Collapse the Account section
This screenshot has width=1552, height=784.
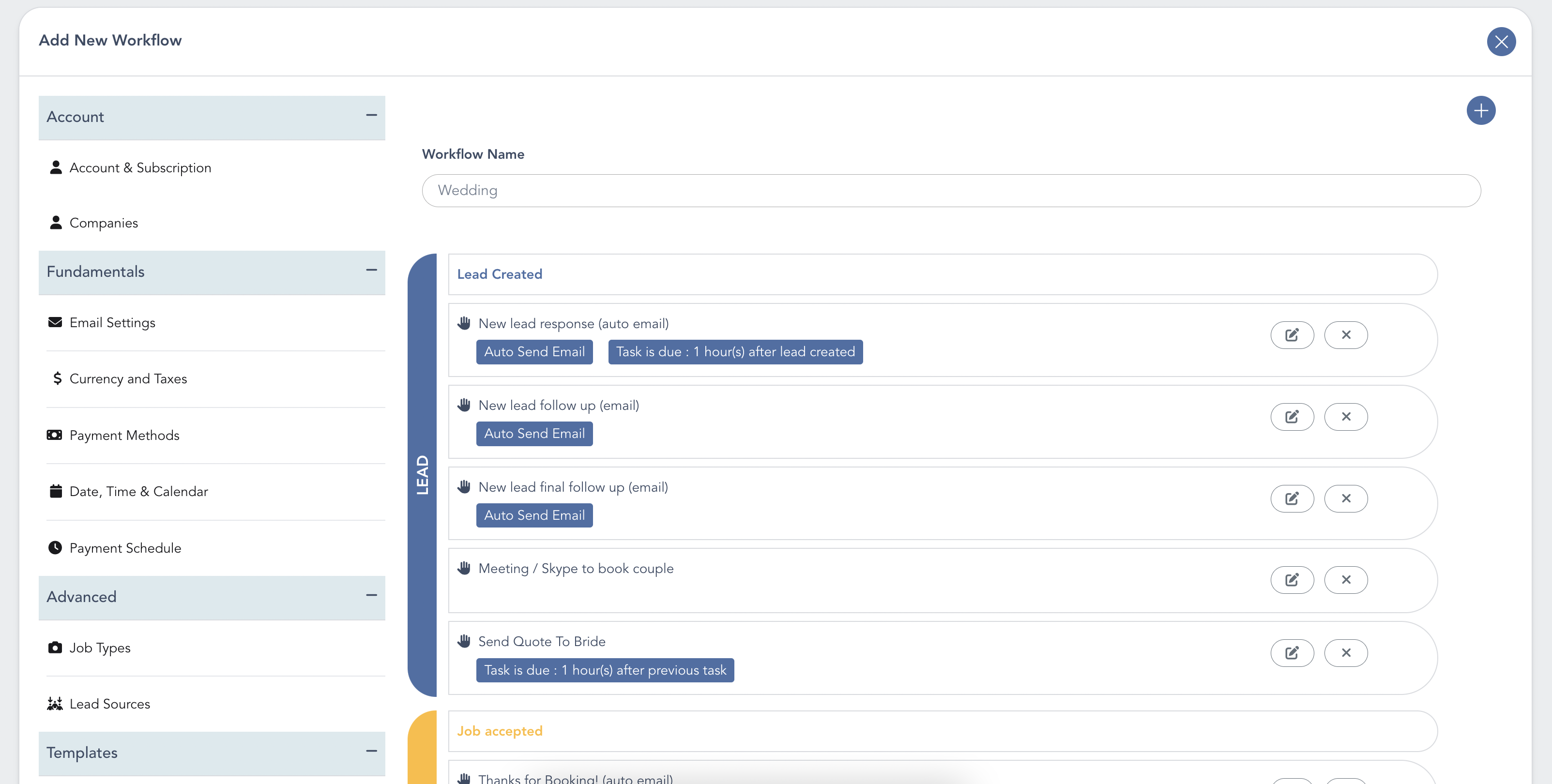coord(371,115)
